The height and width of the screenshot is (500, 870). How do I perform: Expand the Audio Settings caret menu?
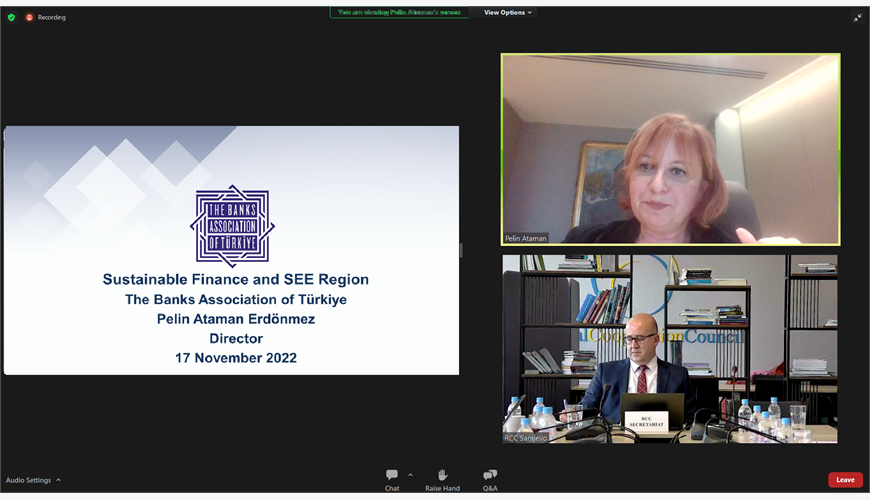tap(58, 480)
